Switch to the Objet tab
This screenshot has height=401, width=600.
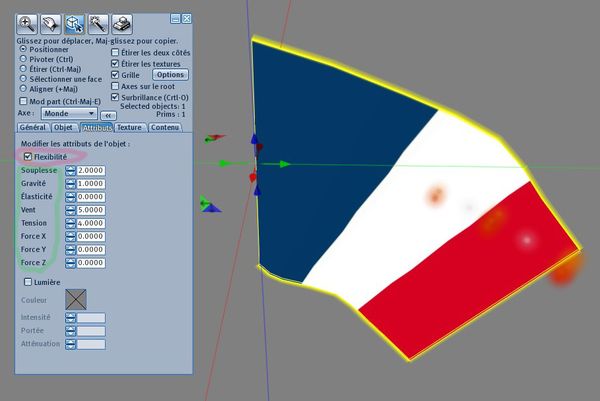pos(63,127)
